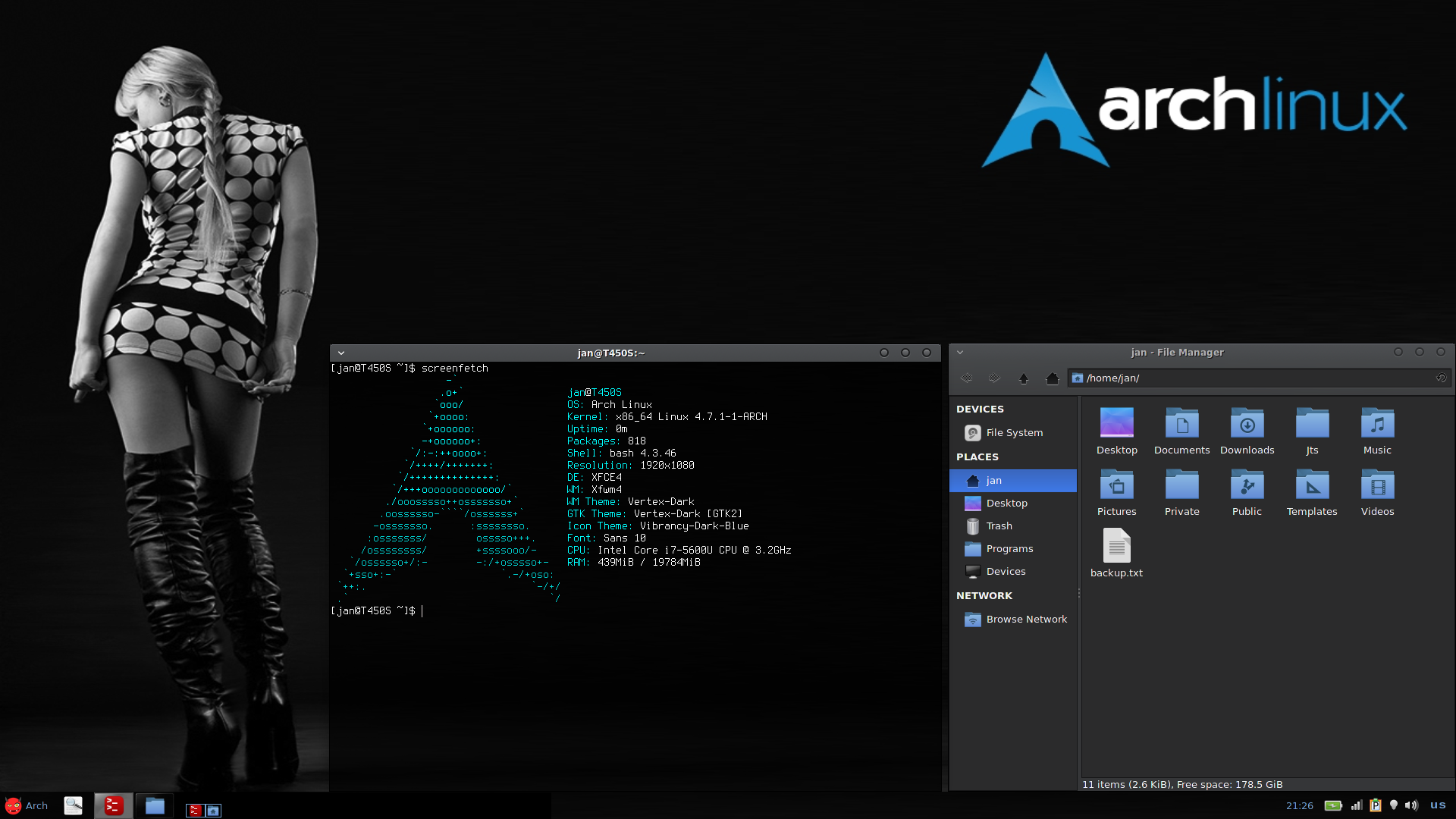
Task: Select the jan place in the sidebar
Action: [1013, 480]
